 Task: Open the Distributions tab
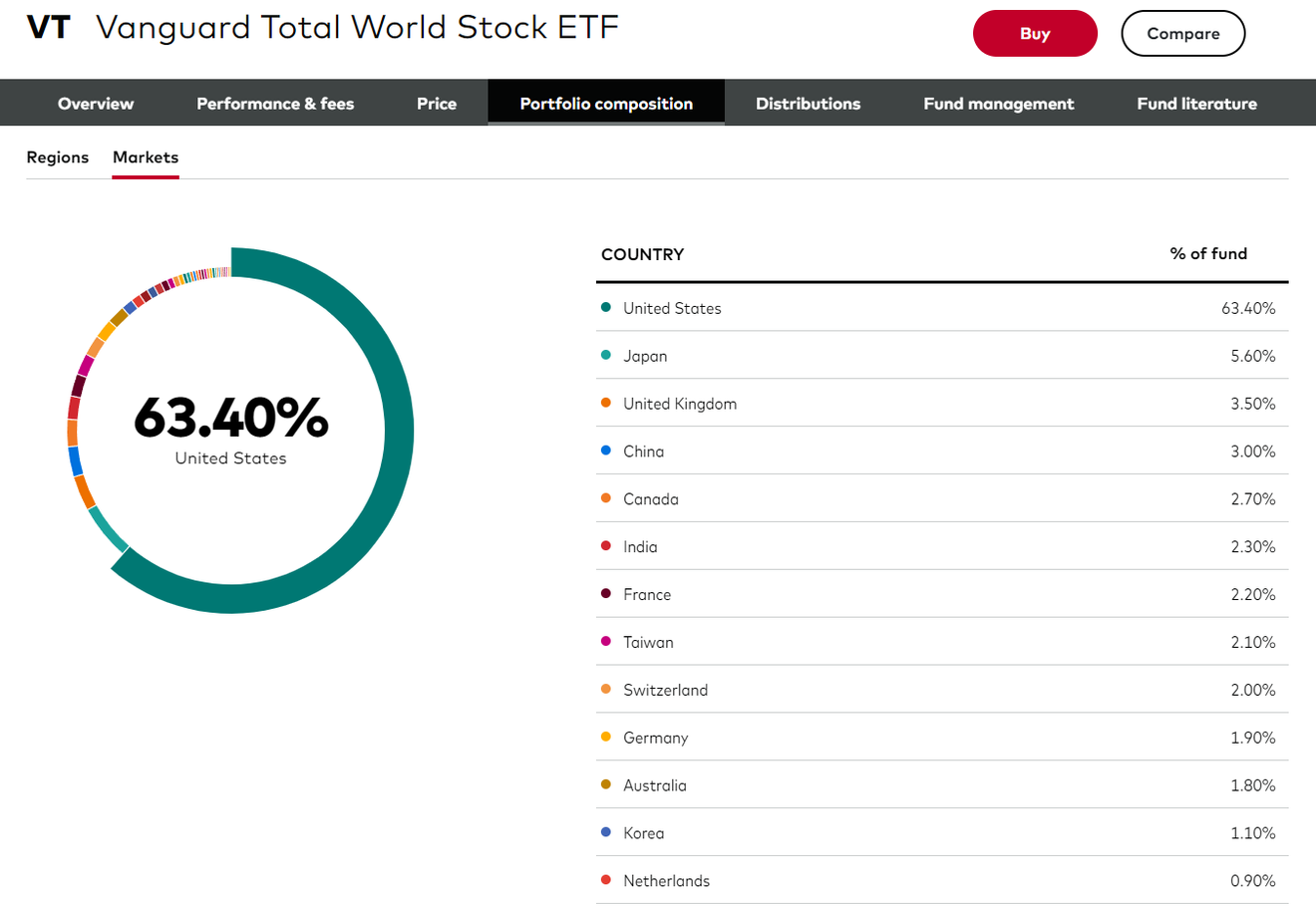pos(808,103)
